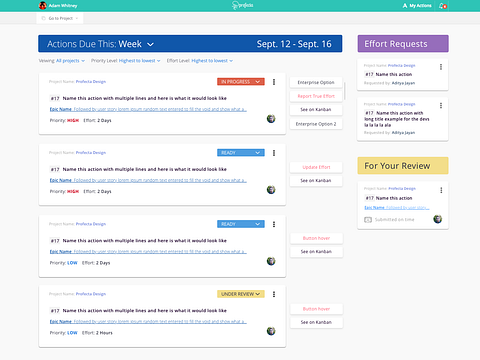Click Report True Effort button
Screen dimensions: 480x360
pos(316,96)
